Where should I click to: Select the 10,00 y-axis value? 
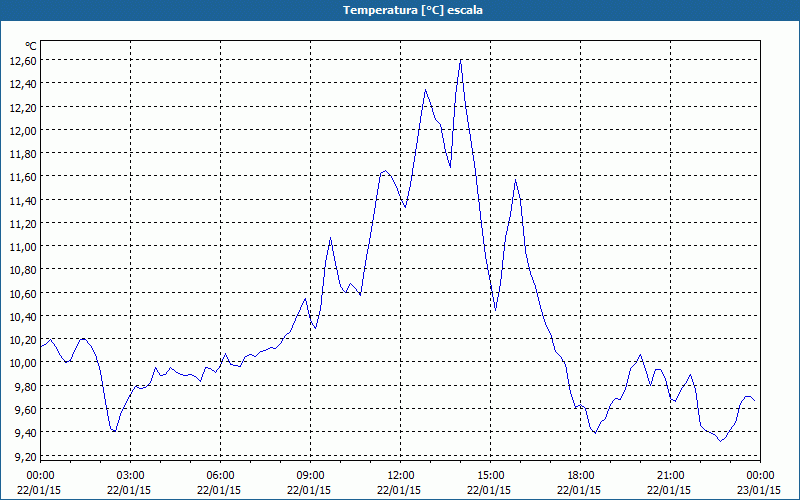pos(23,363)
